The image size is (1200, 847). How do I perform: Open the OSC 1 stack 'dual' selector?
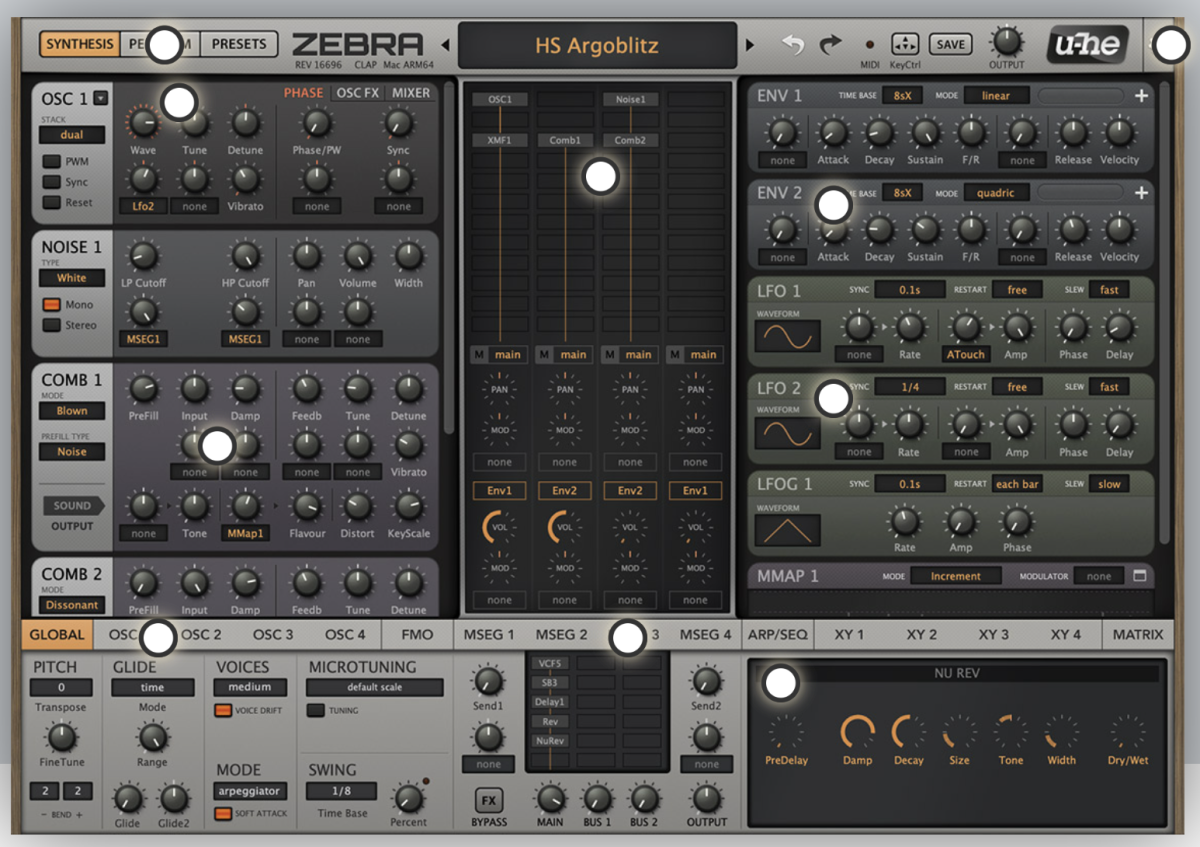(72, 135)
